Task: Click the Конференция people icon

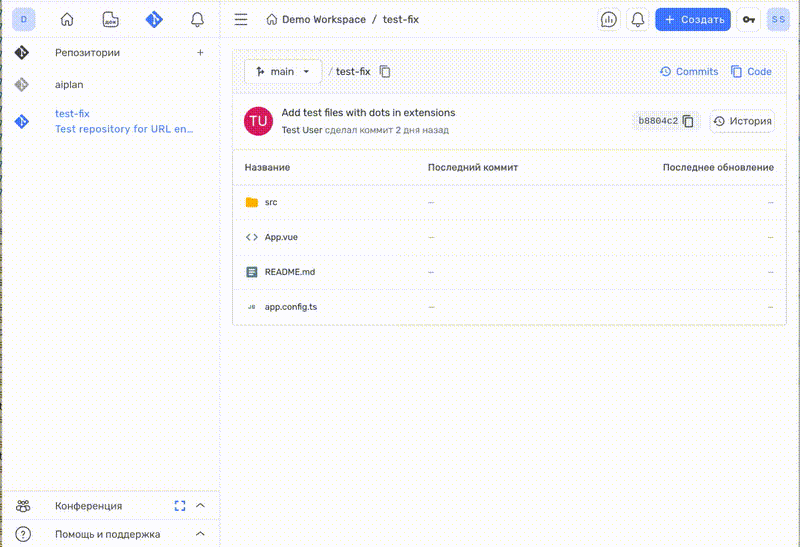Action: [23, 506]
